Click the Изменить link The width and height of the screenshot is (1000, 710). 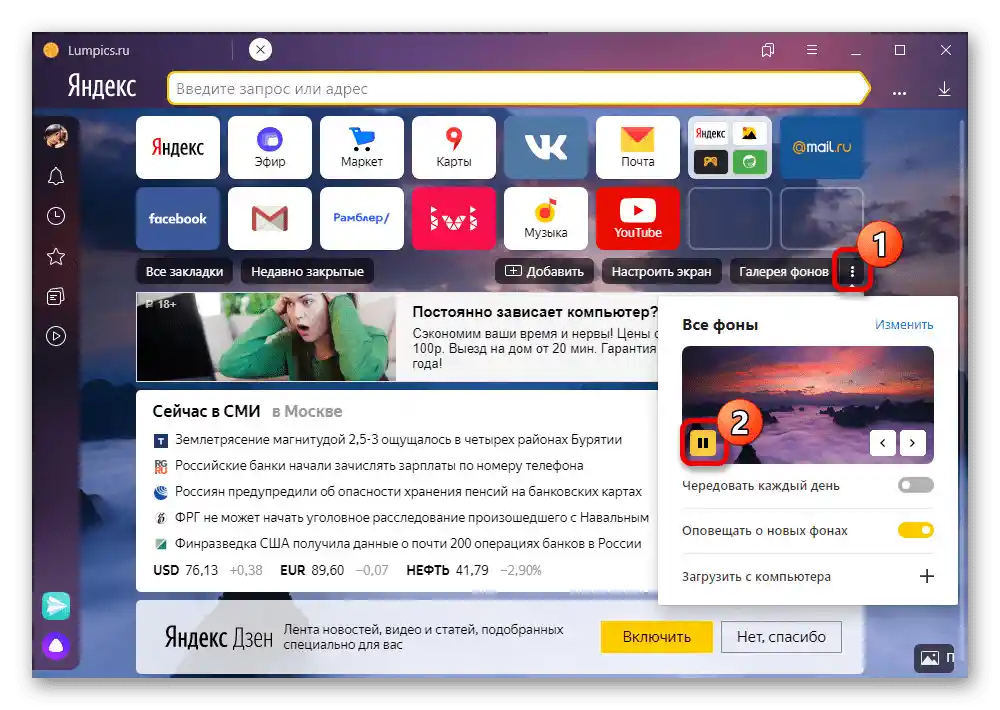pos(904,325)
